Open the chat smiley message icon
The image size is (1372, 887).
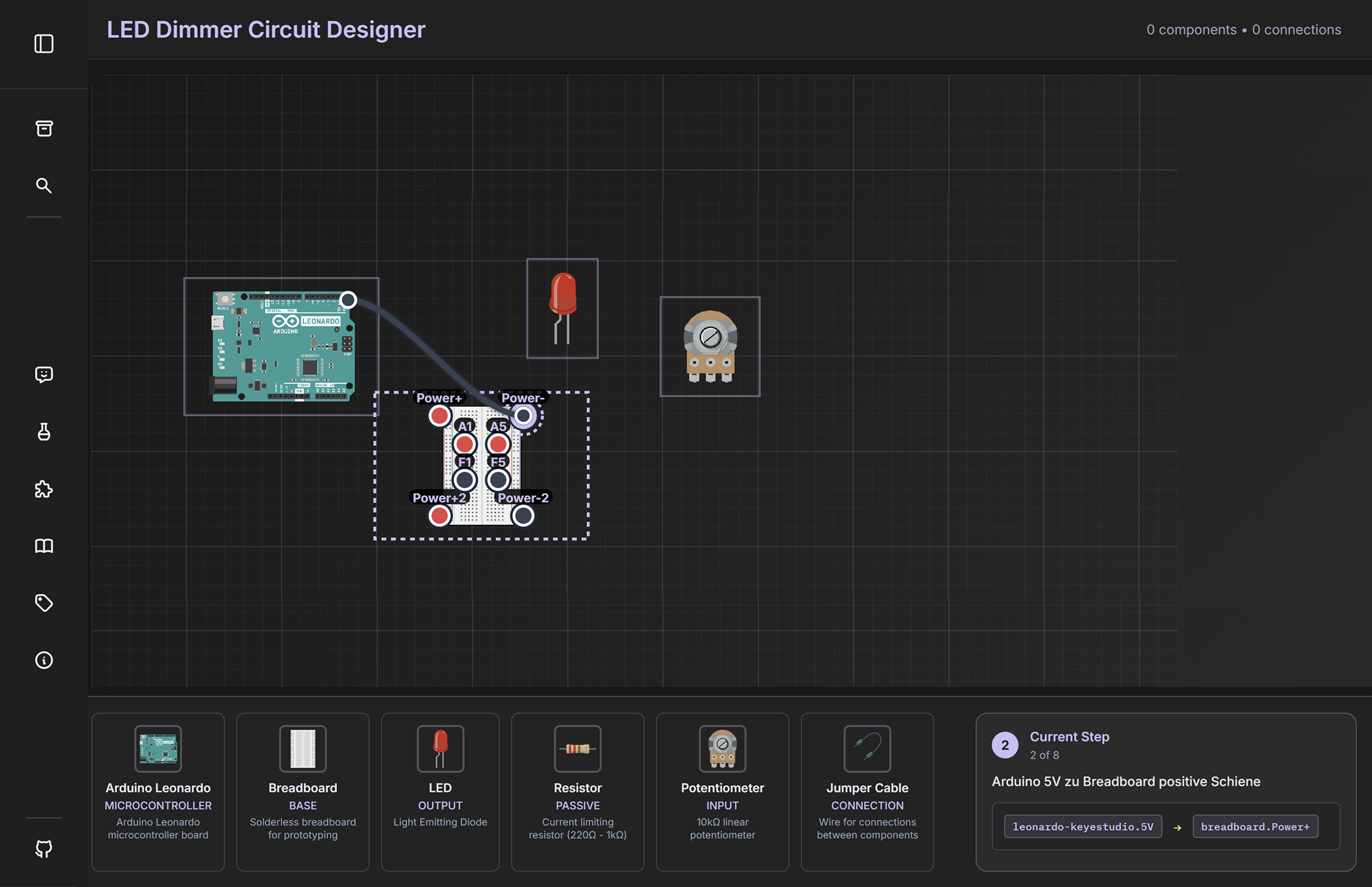coord(44,375)
